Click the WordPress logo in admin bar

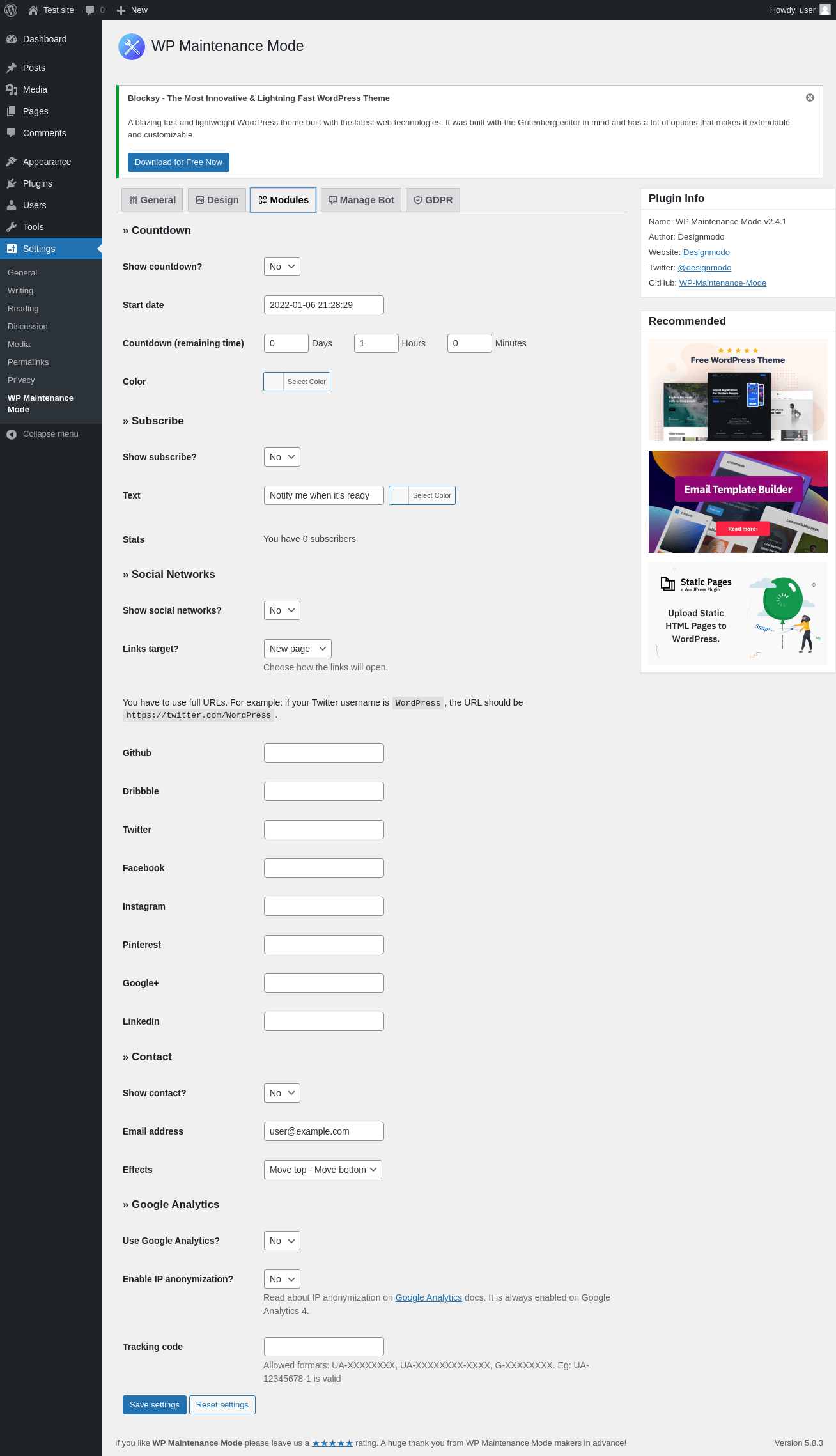click(11, 10)
